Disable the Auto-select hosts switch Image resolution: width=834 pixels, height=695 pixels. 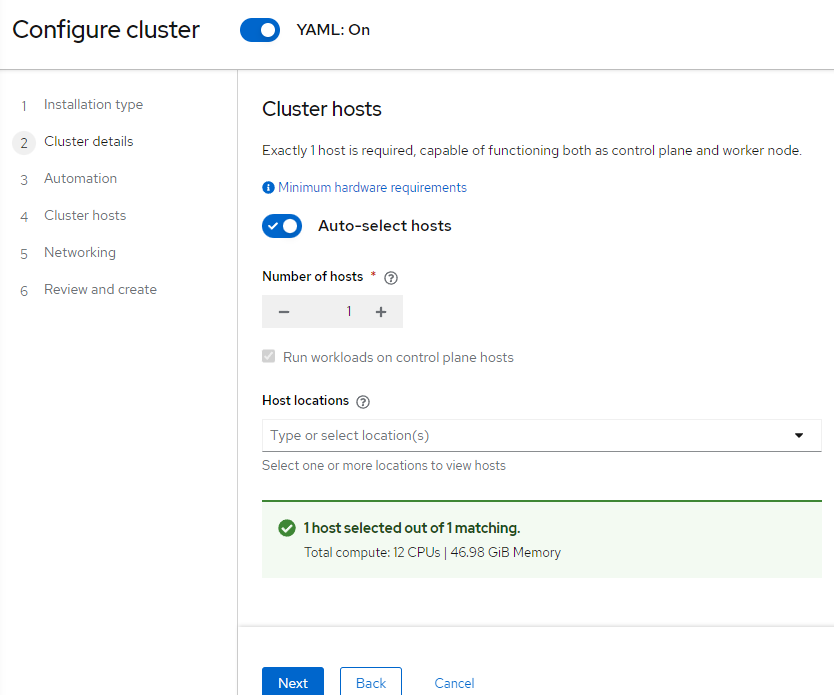point(282,226)
